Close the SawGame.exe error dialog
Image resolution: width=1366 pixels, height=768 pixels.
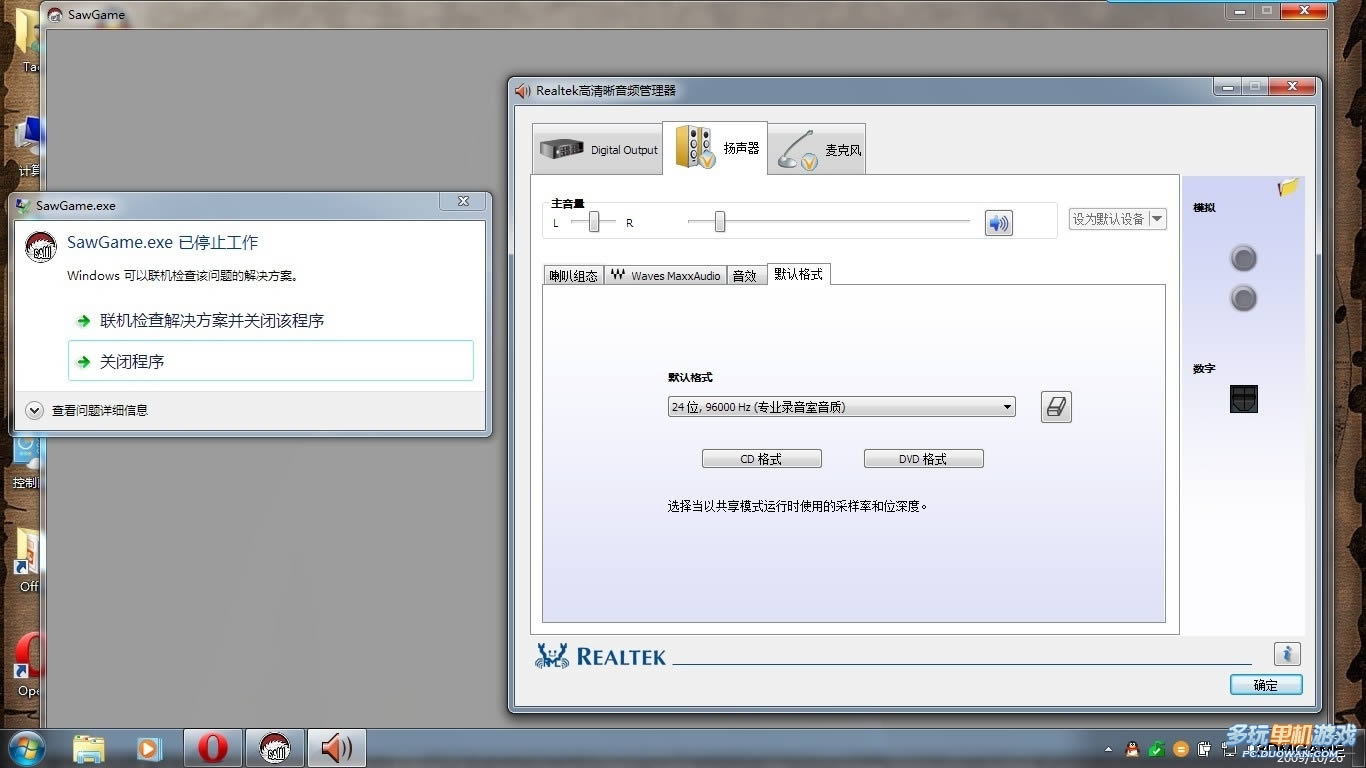click(464, 201)
